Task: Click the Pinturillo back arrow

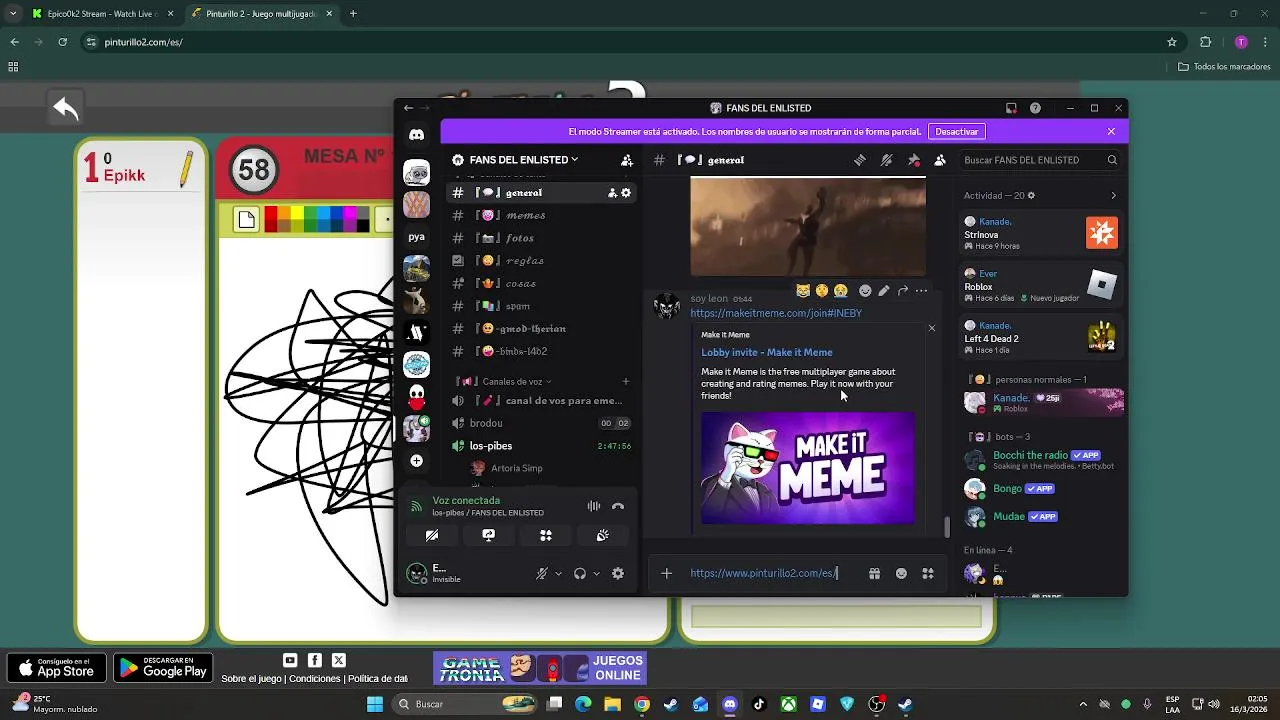Action: pos(66,108)
